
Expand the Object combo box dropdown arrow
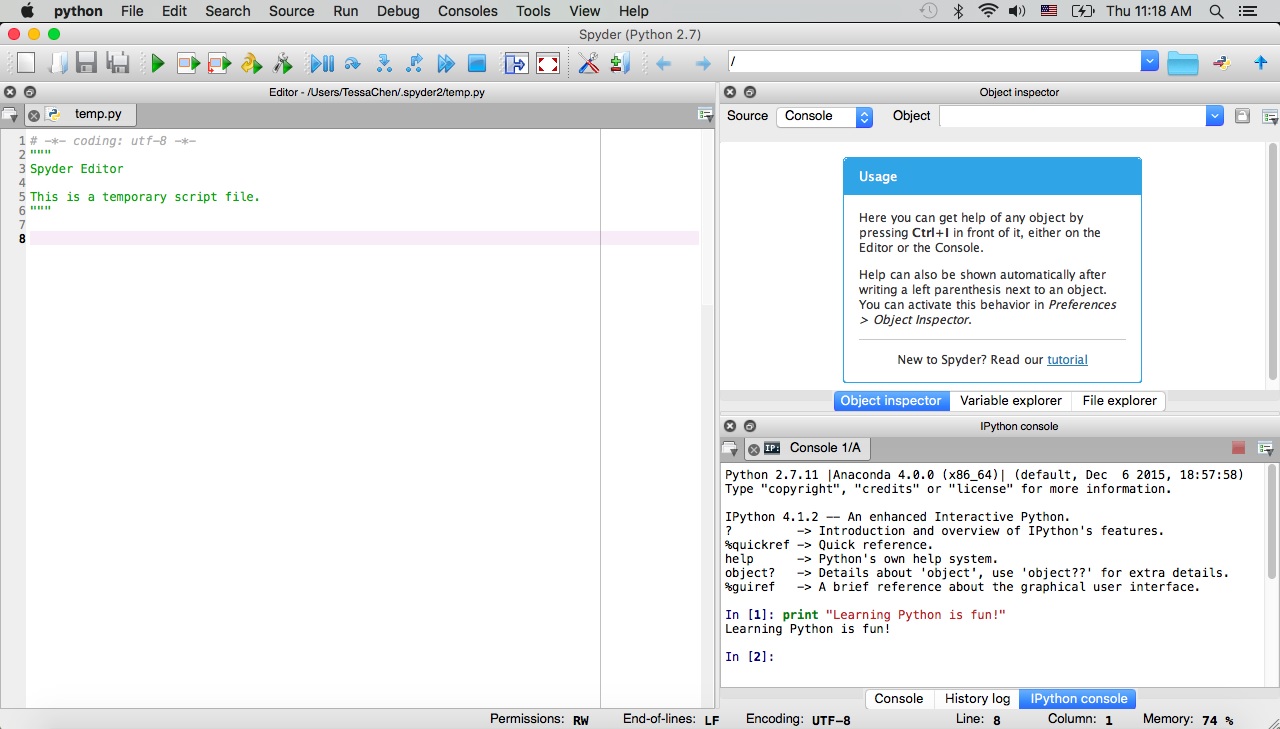click(1214, 116)
